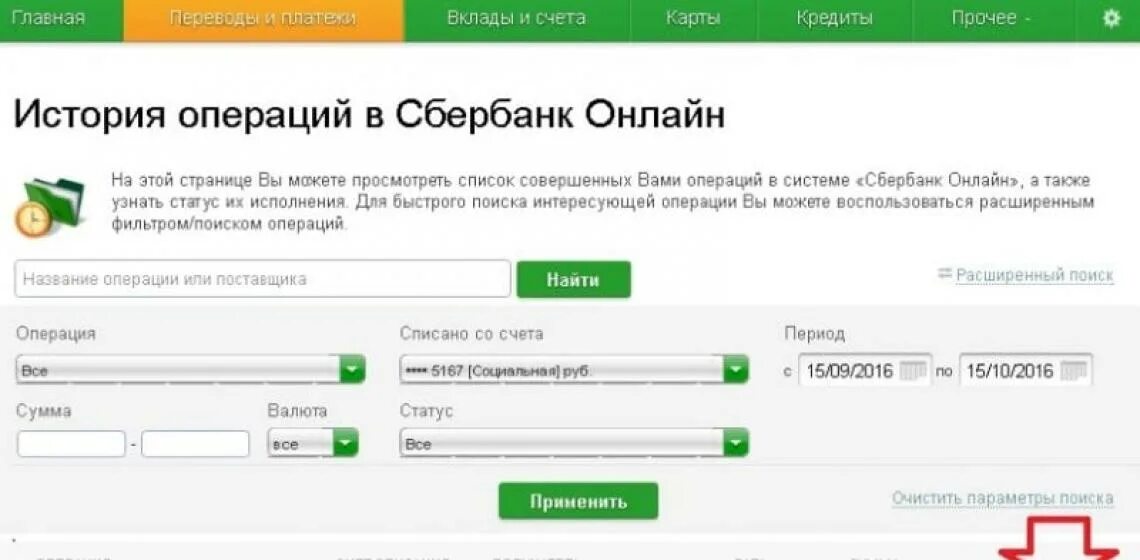
Task: Switch to Вклады и счета tab
Action: tap(517, 18)
